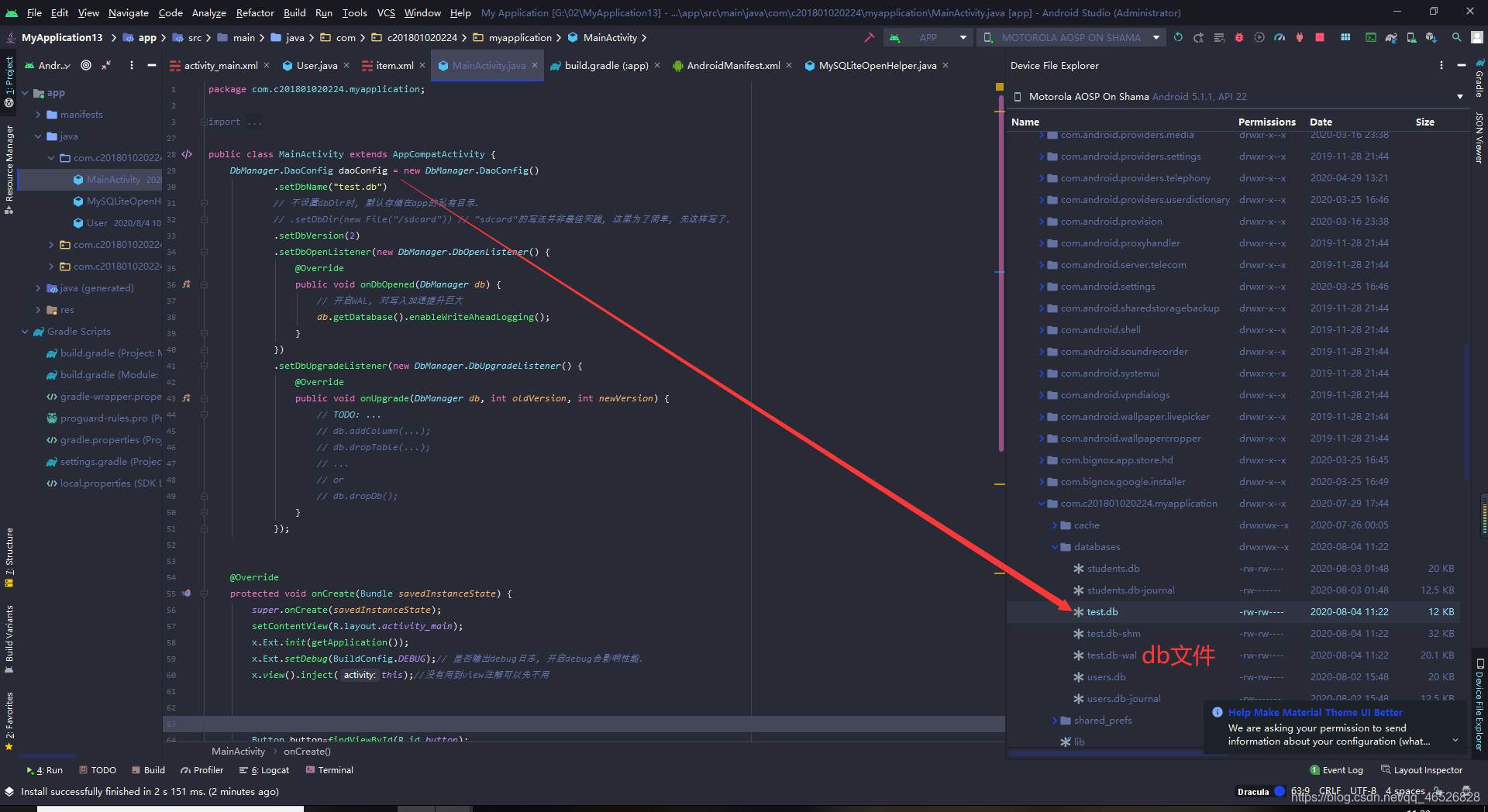Image resolution: width=1488 pixels, height=812 pixels.
Task: Toggle the Resource Manager tool window
Action: (x=9, y=169)
